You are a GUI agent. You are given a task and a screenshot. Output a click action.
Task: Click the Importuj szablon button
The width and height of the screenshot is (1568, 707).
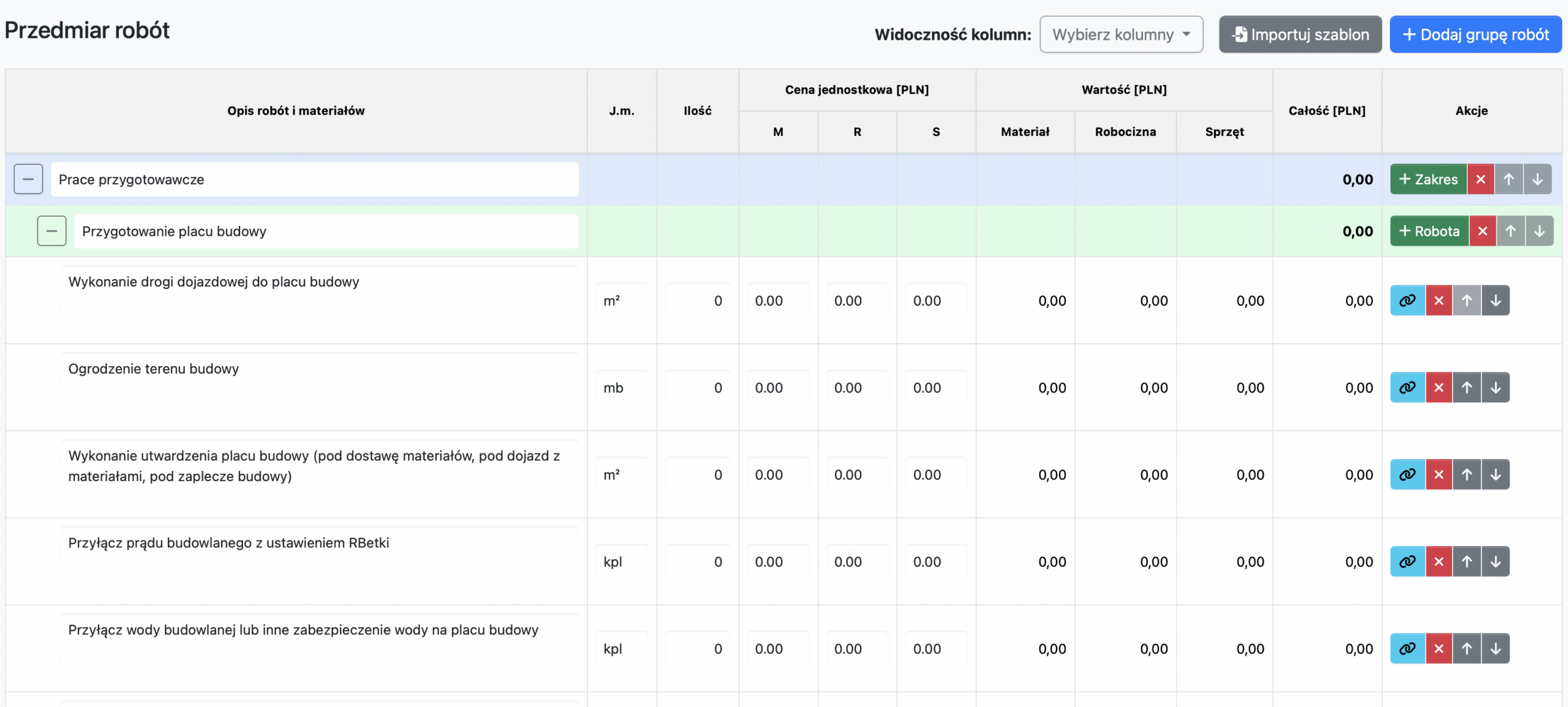point(1300,34)
